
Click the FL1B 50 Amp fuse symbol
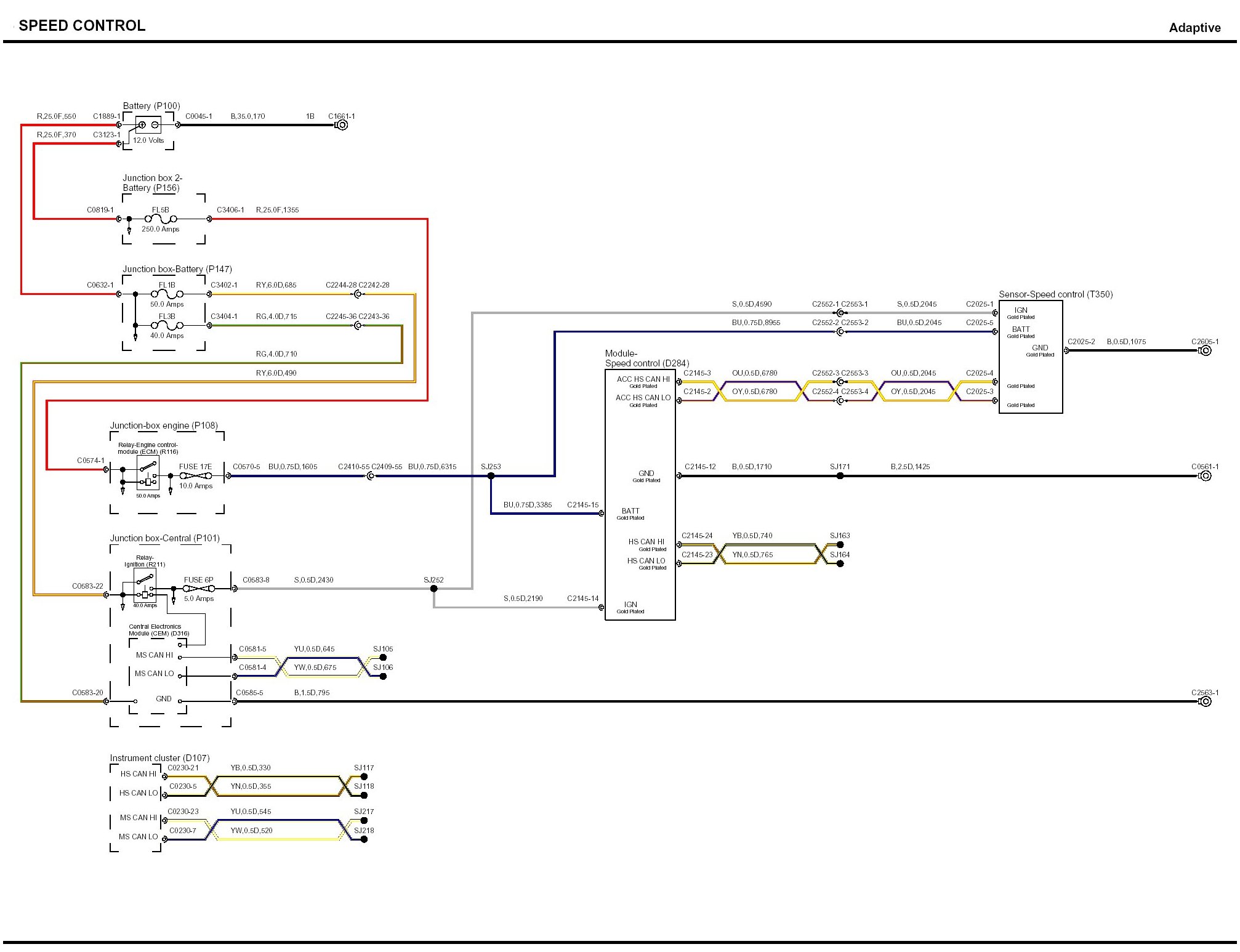167,294
